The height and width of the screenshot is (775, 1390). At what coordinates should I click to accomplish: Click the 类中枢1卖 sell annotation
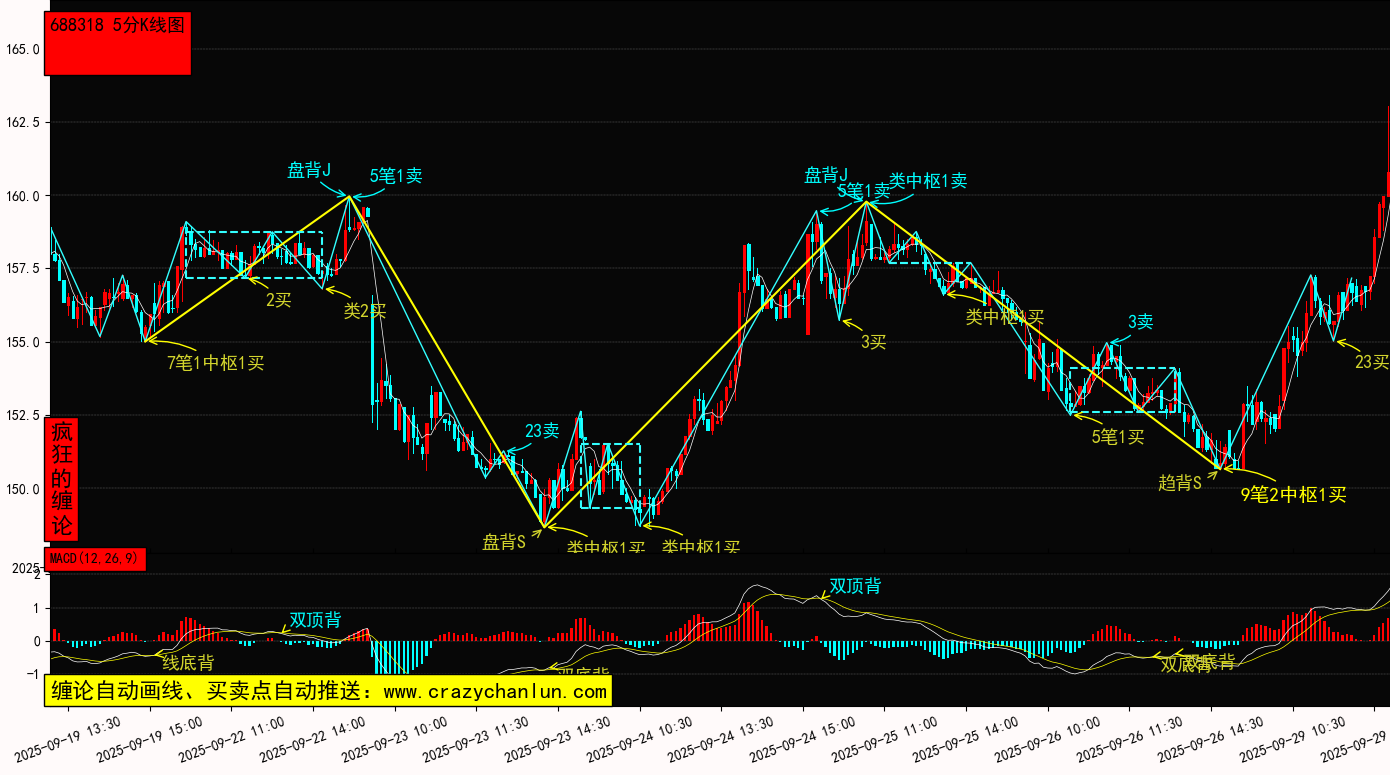point(928,181)
